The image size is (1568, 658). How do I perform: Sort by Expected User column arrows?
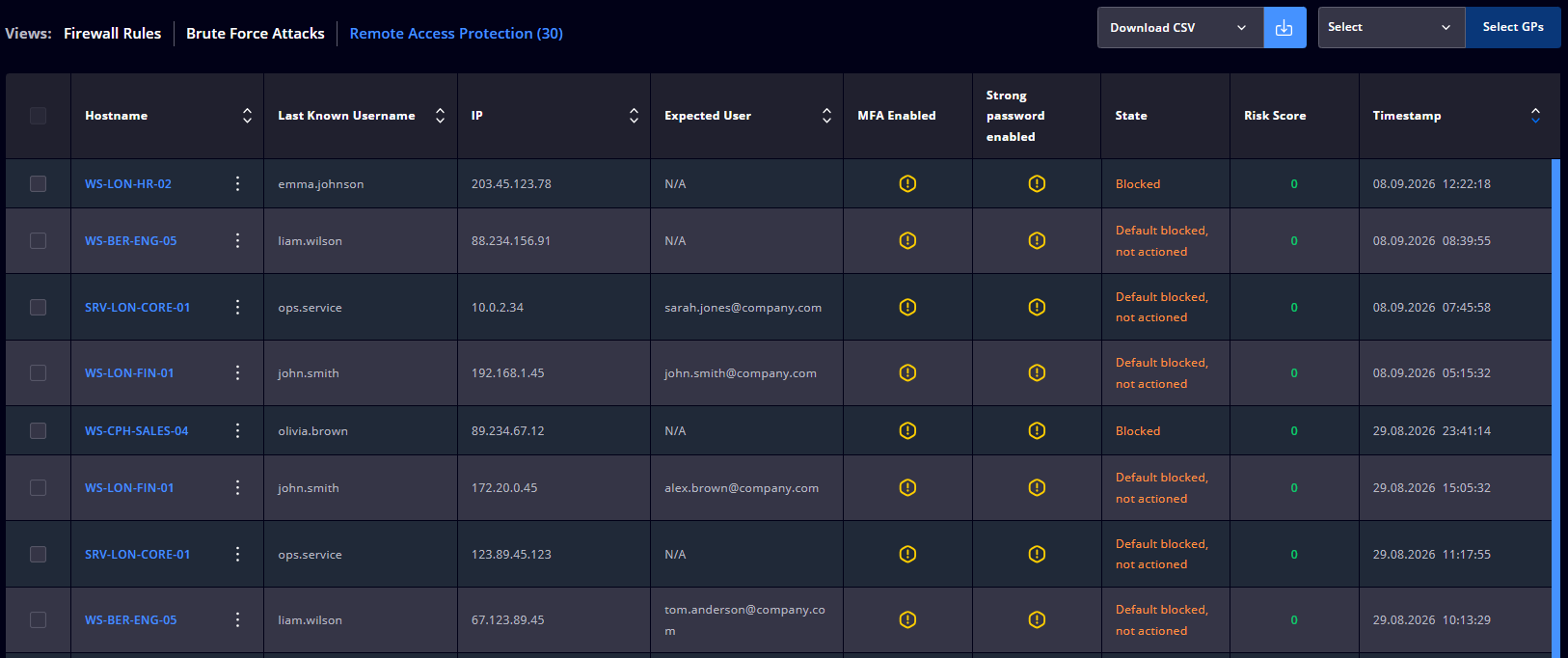coord(826,116)
